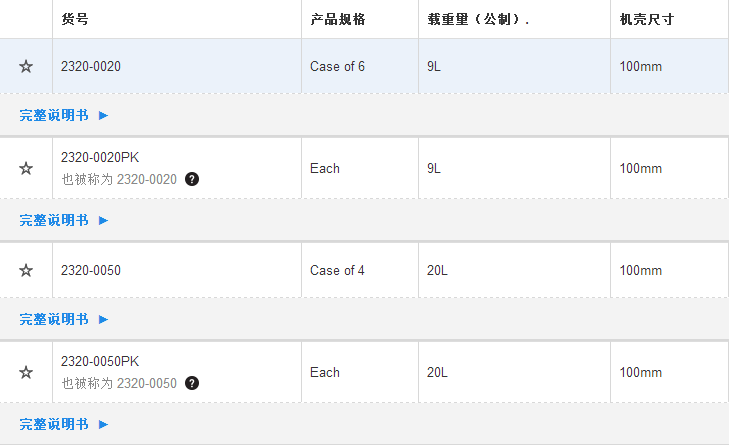Open the 2320-0020PK catalog number
The height and width of the screenshot is (445, 729).
[x=100, y=158]
